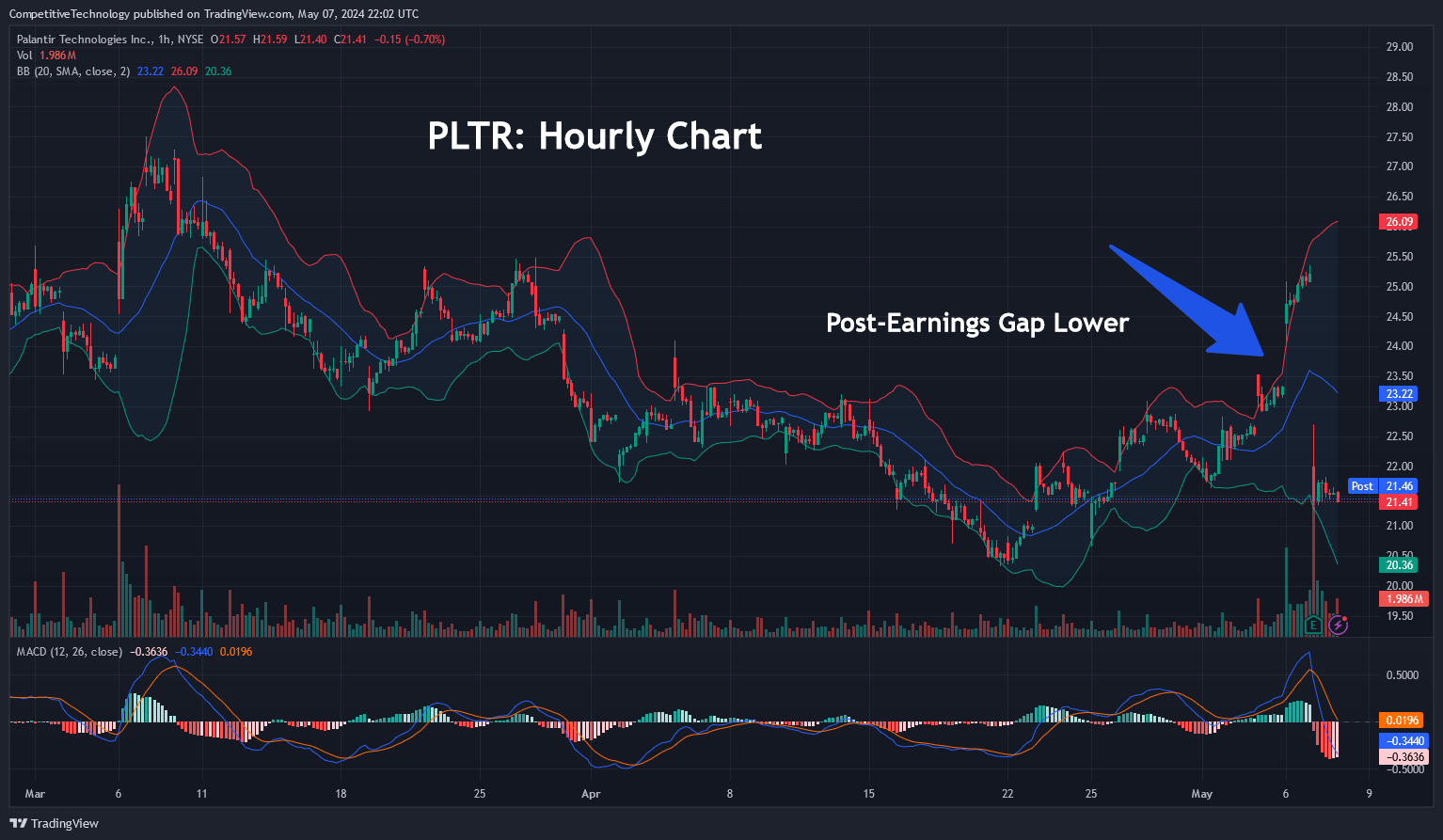This screenshot has width=1443, height=840.
Task: Click the red '1.986M' volume axis tag
Action: click(1403, 599)
